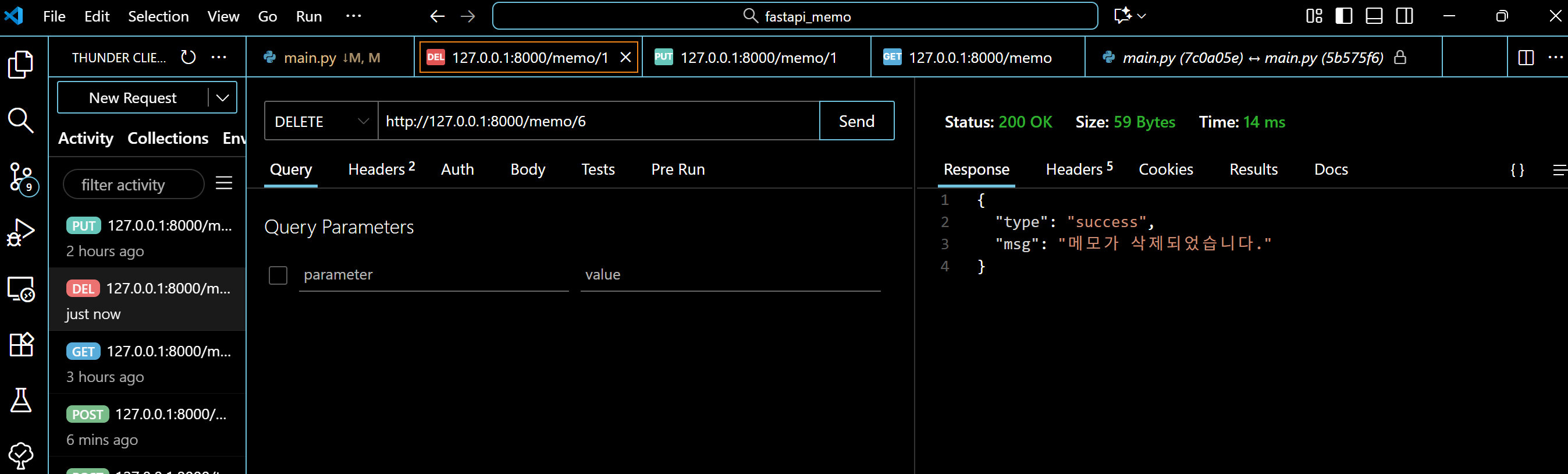Switch to the GET 127.0.0.1:8000/memo tab
This screenshot has width=1568, height=474.
click(x=977, y=57)
